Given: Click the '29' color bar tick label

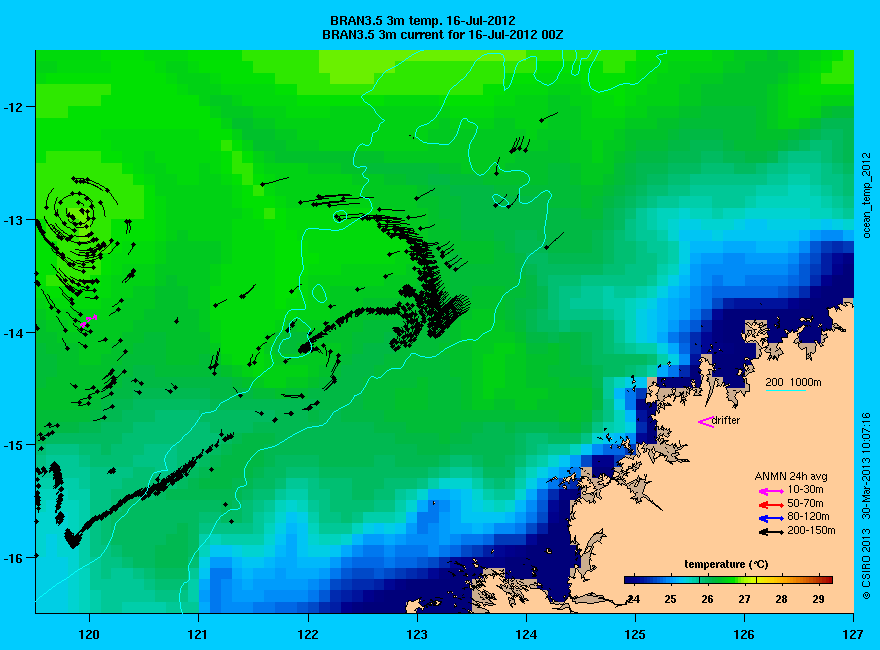Looking at the screenshot, I should [818, 599].
